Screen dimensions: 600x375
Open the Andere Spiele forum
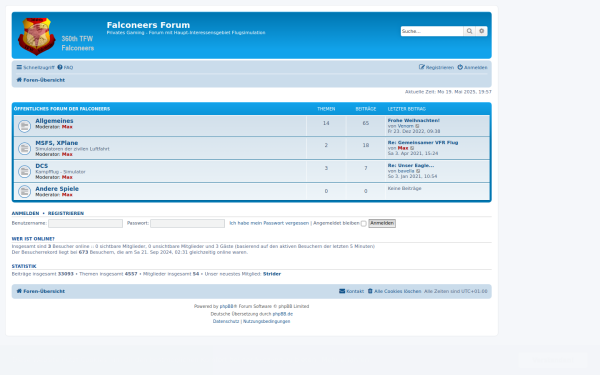pos(57,189)
